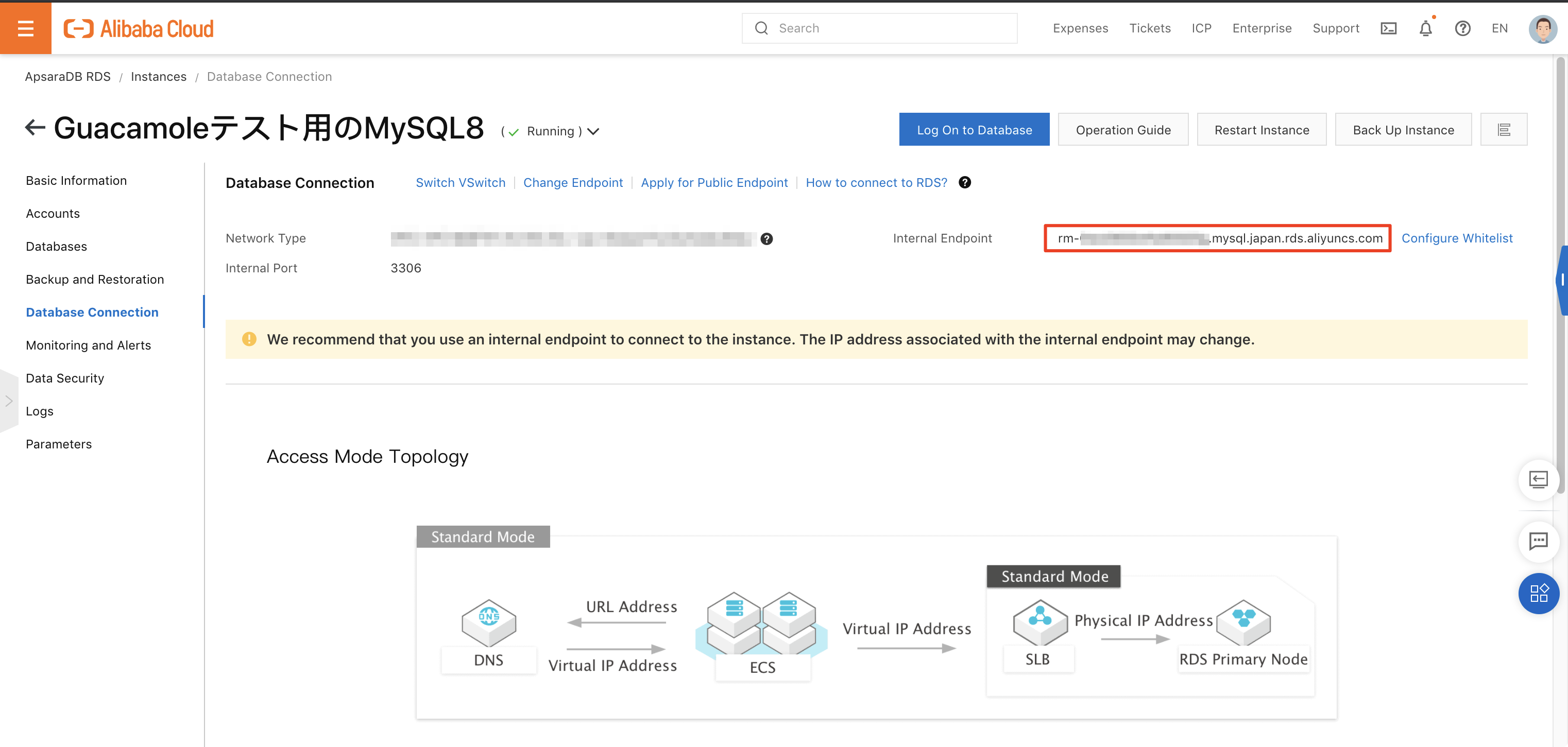Open the Tickets top menu
The height and width of the screenshot is (747, 1568).
point(1150,29)
